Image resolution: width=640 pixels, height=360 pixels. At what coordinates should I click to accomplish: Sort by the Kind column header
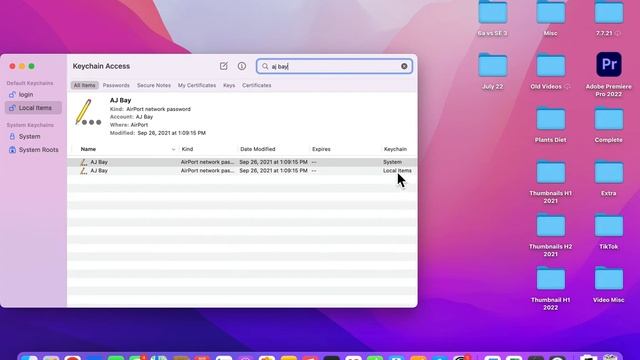[x=187, y=149]
